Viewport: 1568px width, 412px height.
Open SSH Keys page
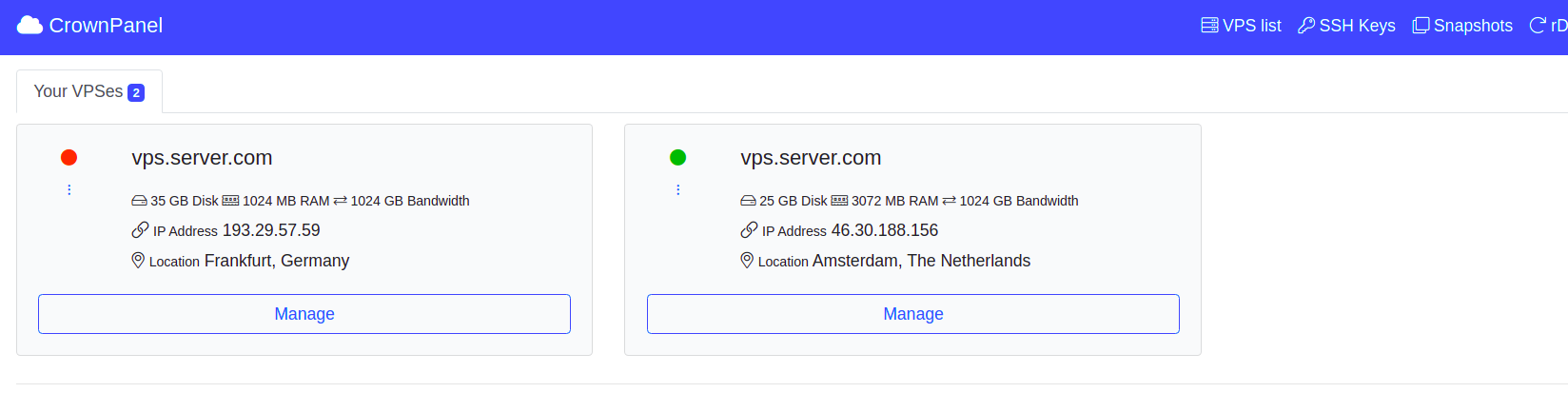click(1346, 26)
